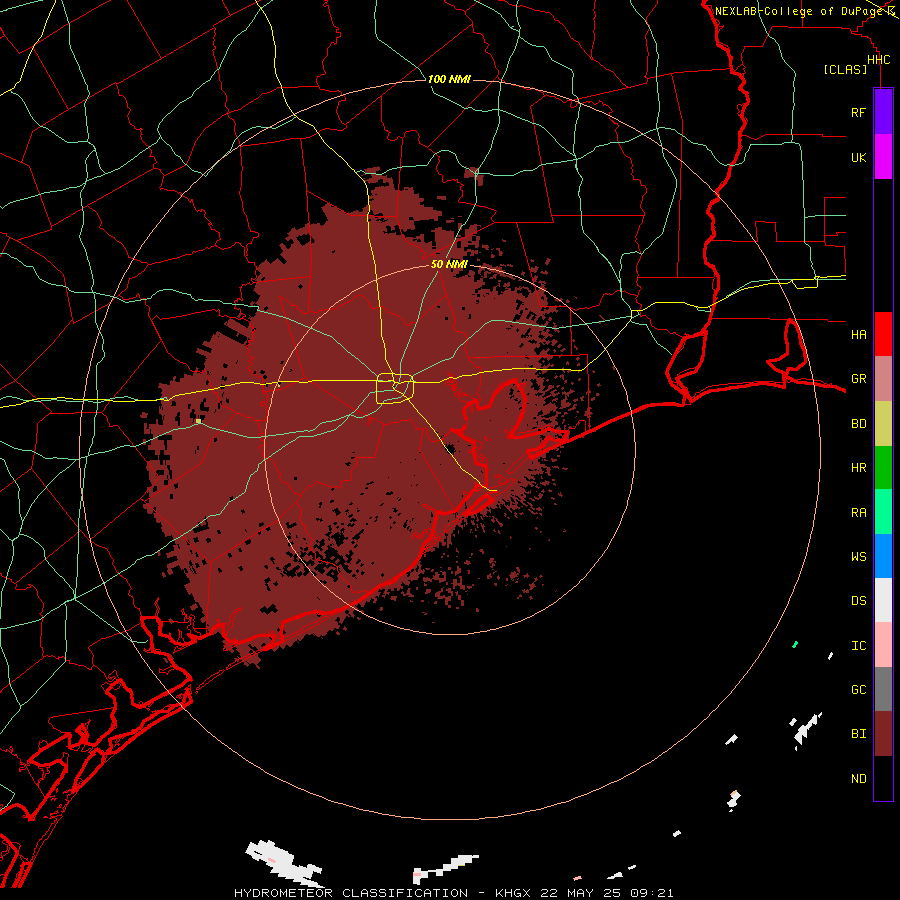Click the 100 NMI range ring label
900x900 pixels.
coord(449,79)
